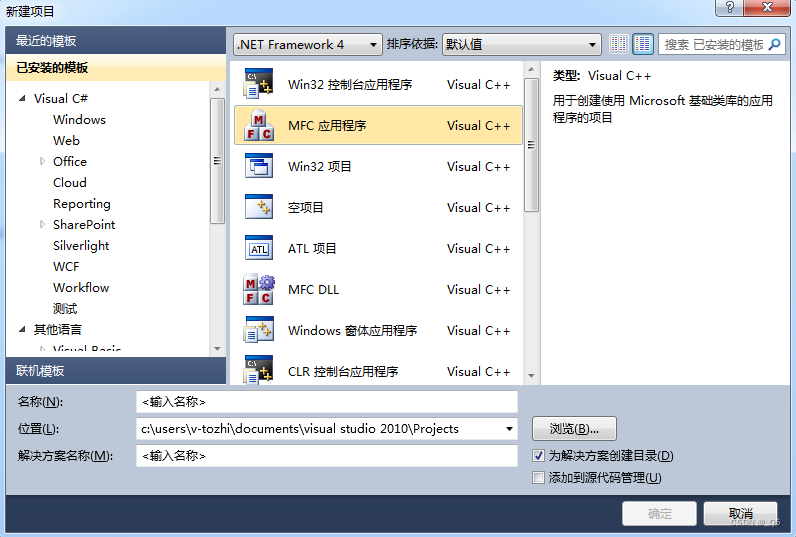Click the category tree scroll up arrow
The height and width of the screenshot is (537, 796).
(217, 89)
